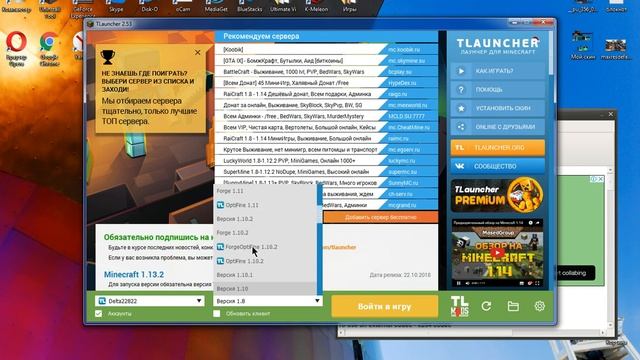Click the TLauncher Premium banner
The image size is (640, 360).
(x=497, y=195)
